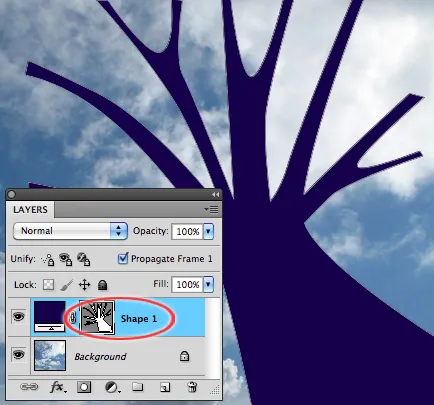434x405 pixels.
Task: Add a layer mask using the mask icon
Action: pyautogui.click(x=84, y=387)
